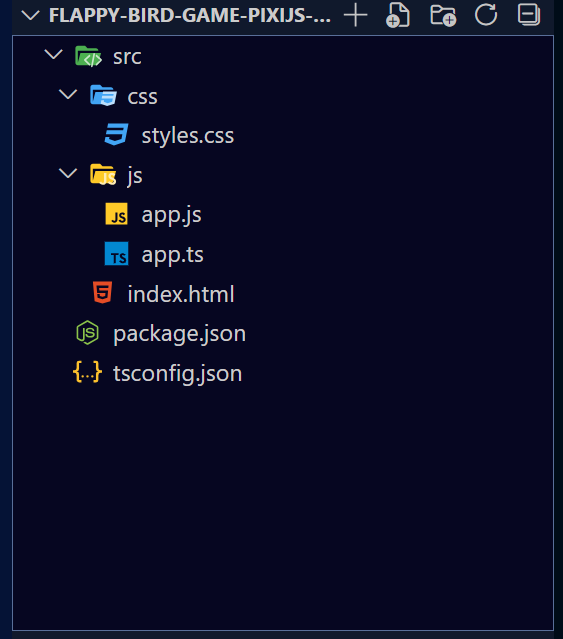Click the Node.js icon beside package.json
The height and width of the screenshot is (639, 563).
(88, 333)
